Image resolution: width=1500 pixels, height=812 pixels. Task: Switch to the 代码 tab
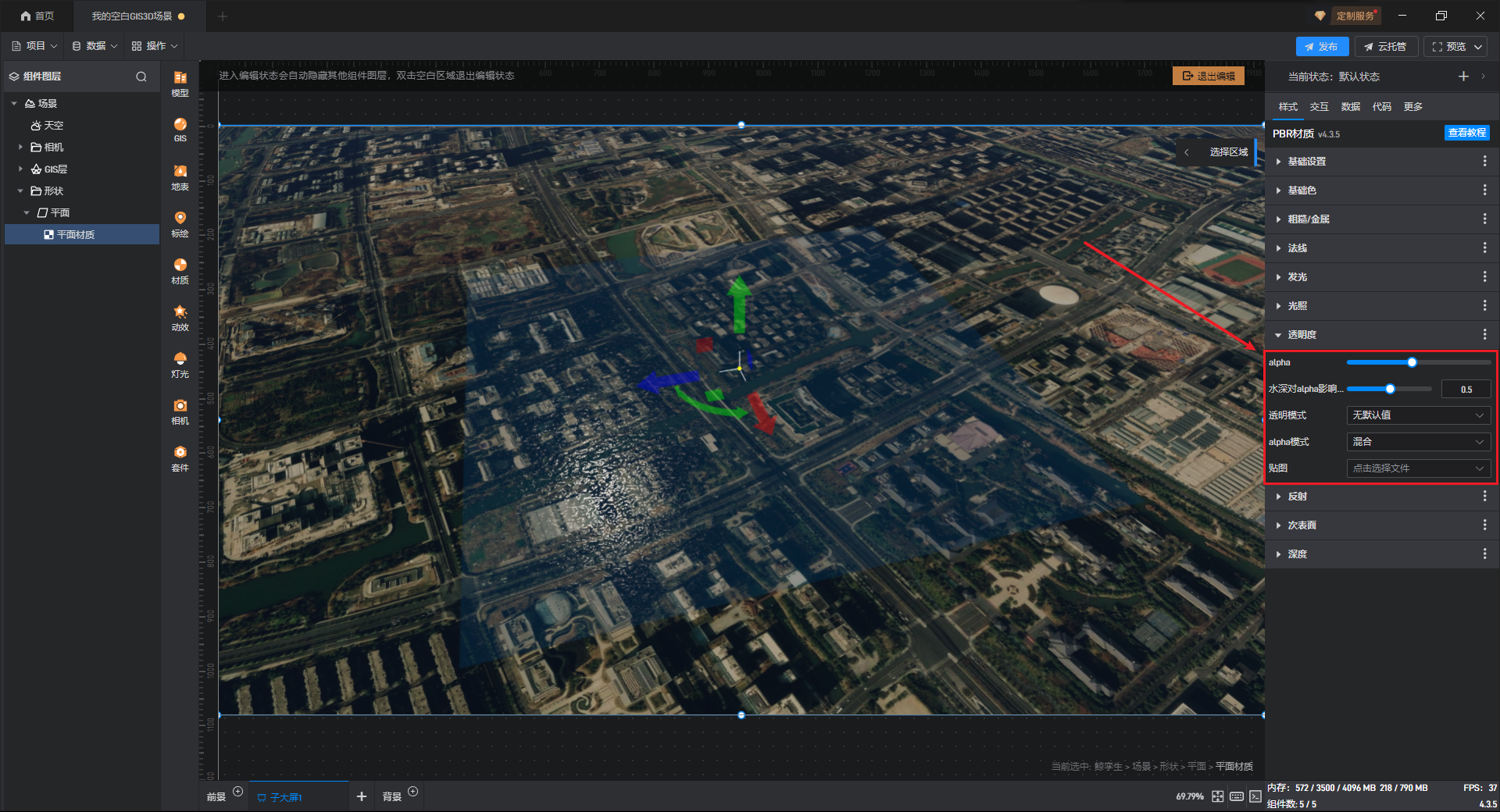coord(1382,107)
